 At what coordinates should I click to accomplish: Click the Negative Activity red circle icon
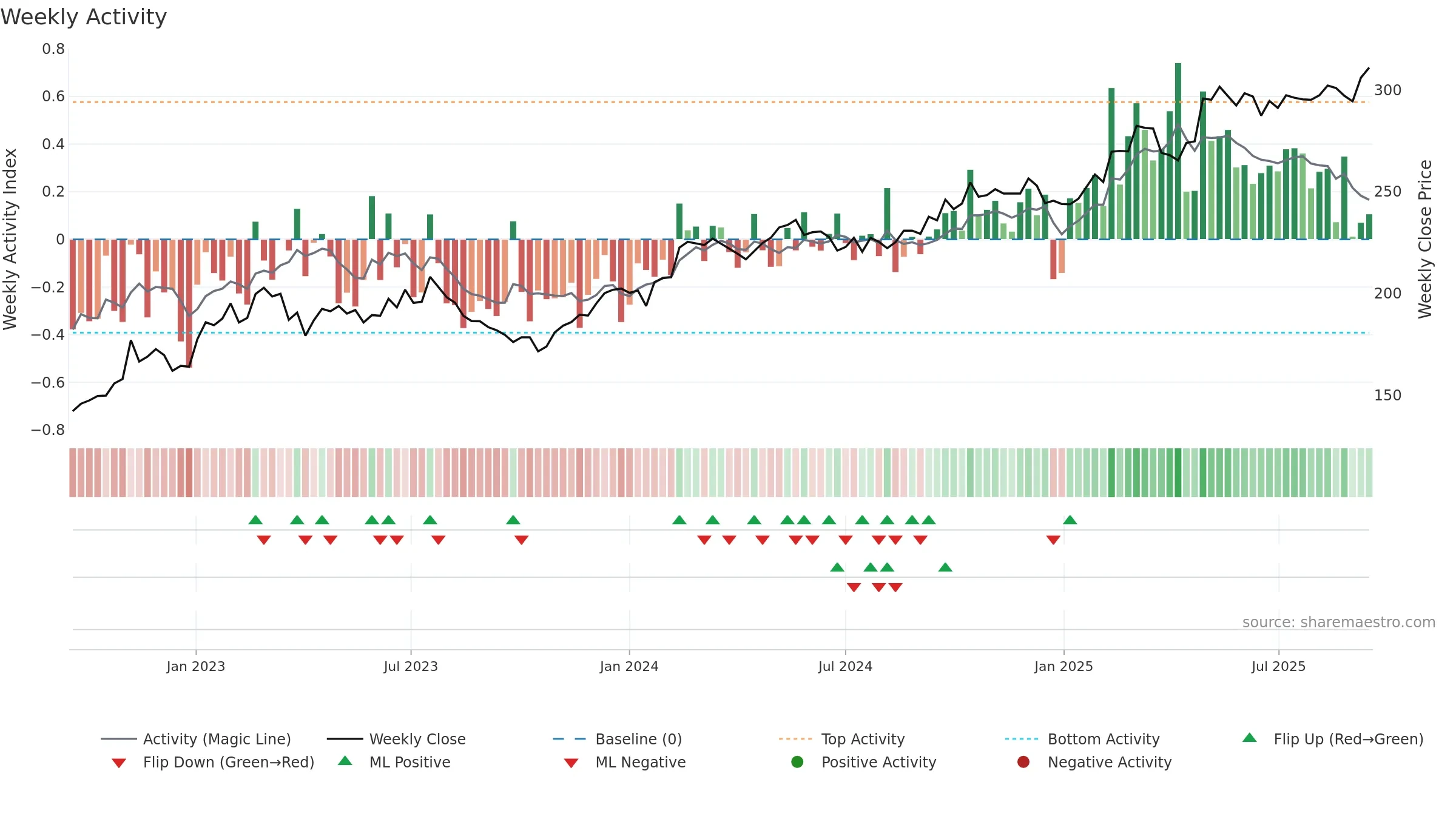1023,761
